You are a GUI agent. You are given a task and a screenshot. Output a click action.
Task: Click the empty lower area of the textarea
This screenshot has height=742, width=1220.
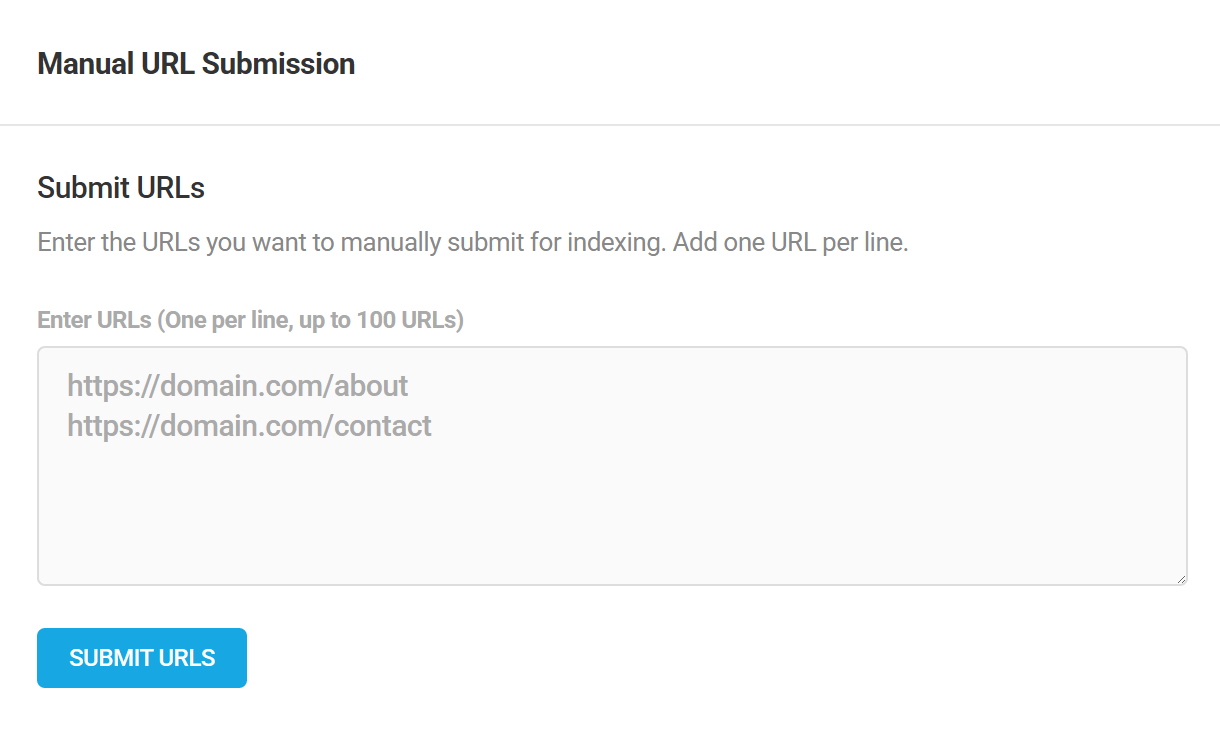(612, 520)
